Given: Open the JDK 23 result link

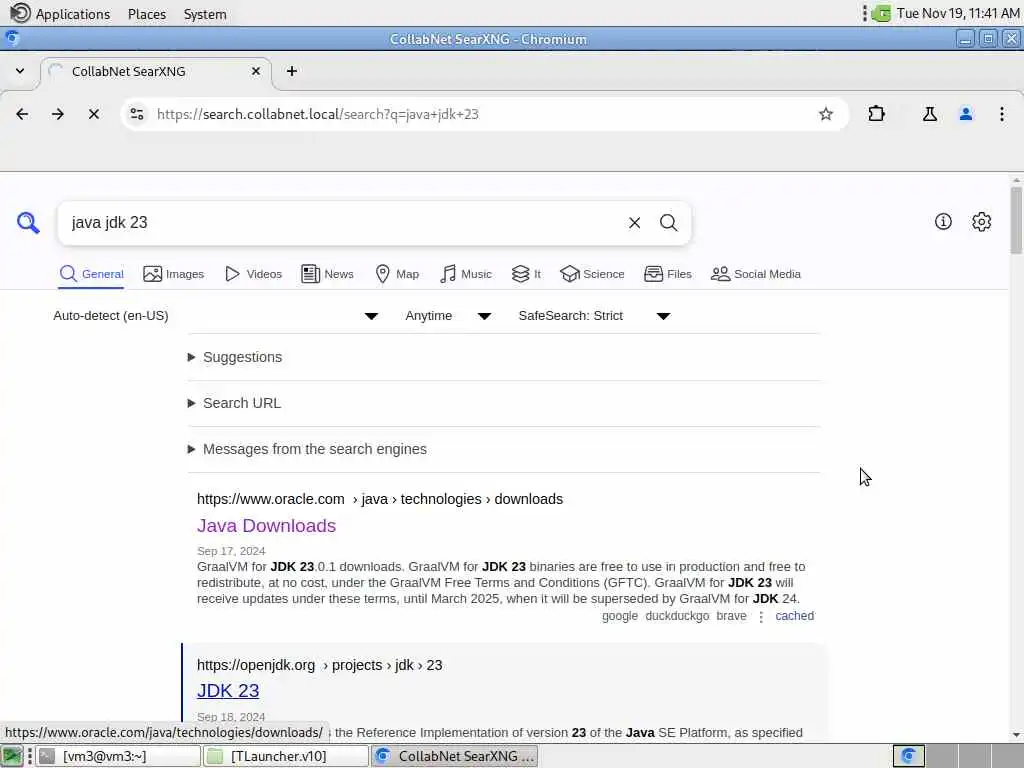Looking at the screenshot, I should (x=228, y=691).
